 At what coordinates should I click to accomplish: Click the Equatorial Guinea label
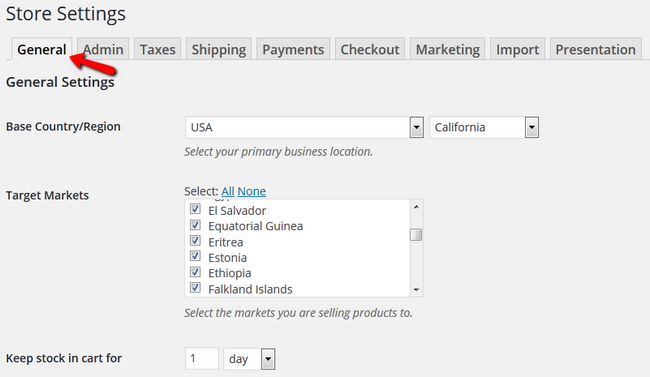[255, 226]
